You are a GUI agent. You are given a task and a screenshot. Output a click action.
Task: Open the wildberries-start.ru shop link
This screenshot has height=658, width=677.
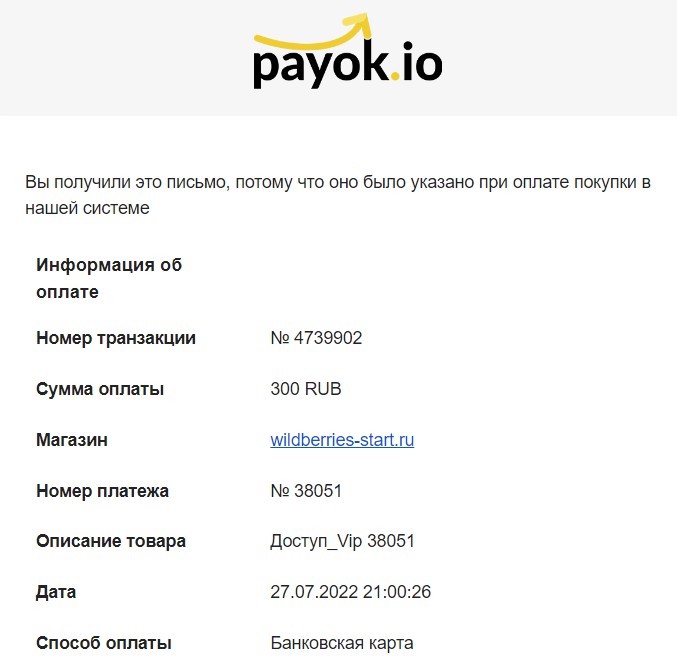(342, 440)
